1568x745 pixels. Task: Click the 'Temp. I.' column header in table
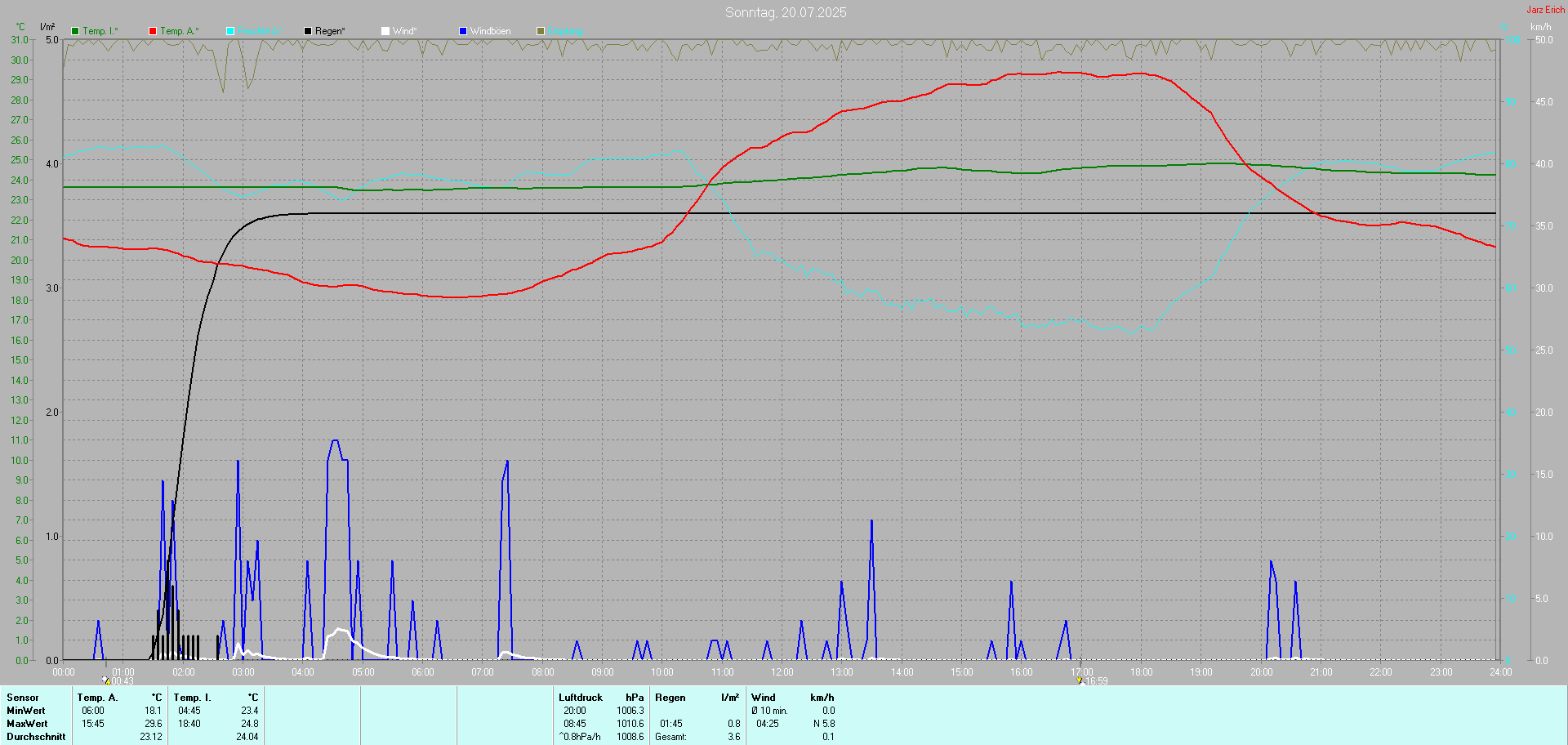pyautogui.click(x=192, y=698)
